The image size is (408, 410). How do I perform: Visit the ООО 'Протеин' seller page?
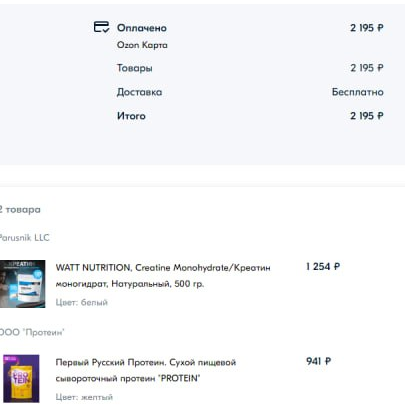[32, 332]
